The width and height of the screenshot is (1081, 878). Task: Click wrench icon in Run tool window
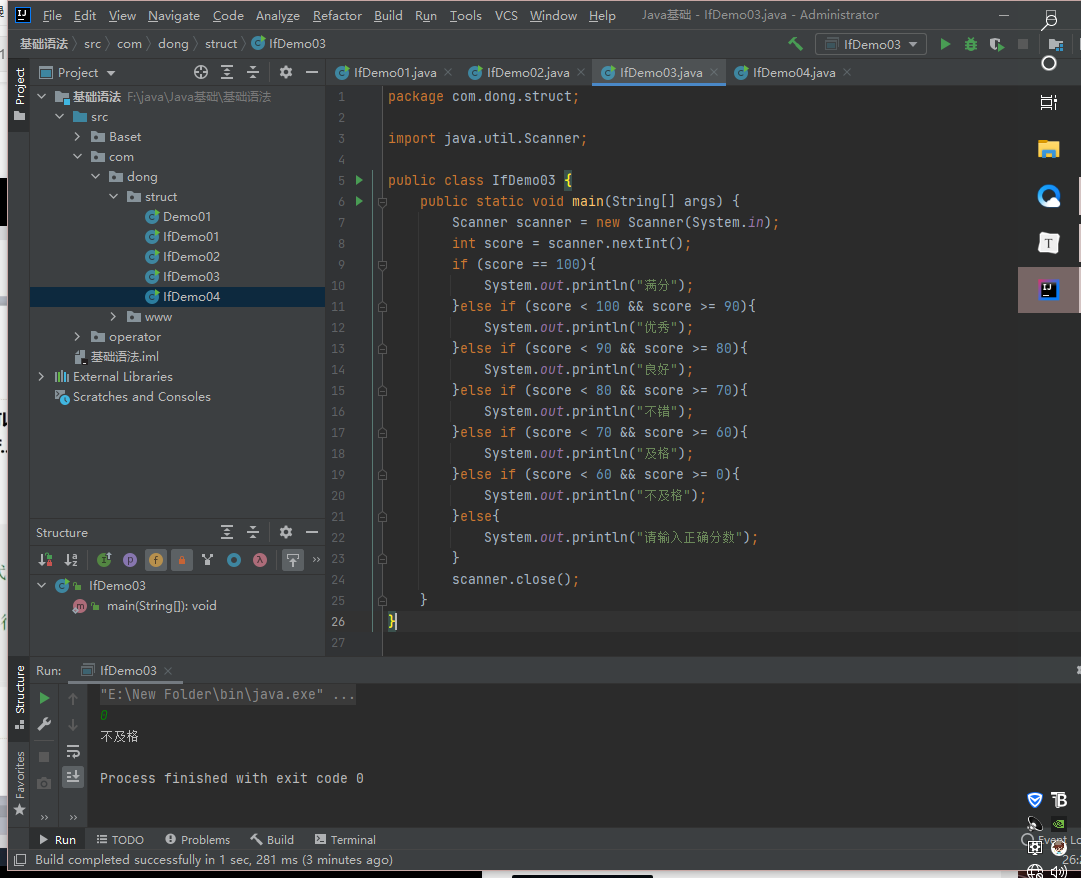[44, 724]
